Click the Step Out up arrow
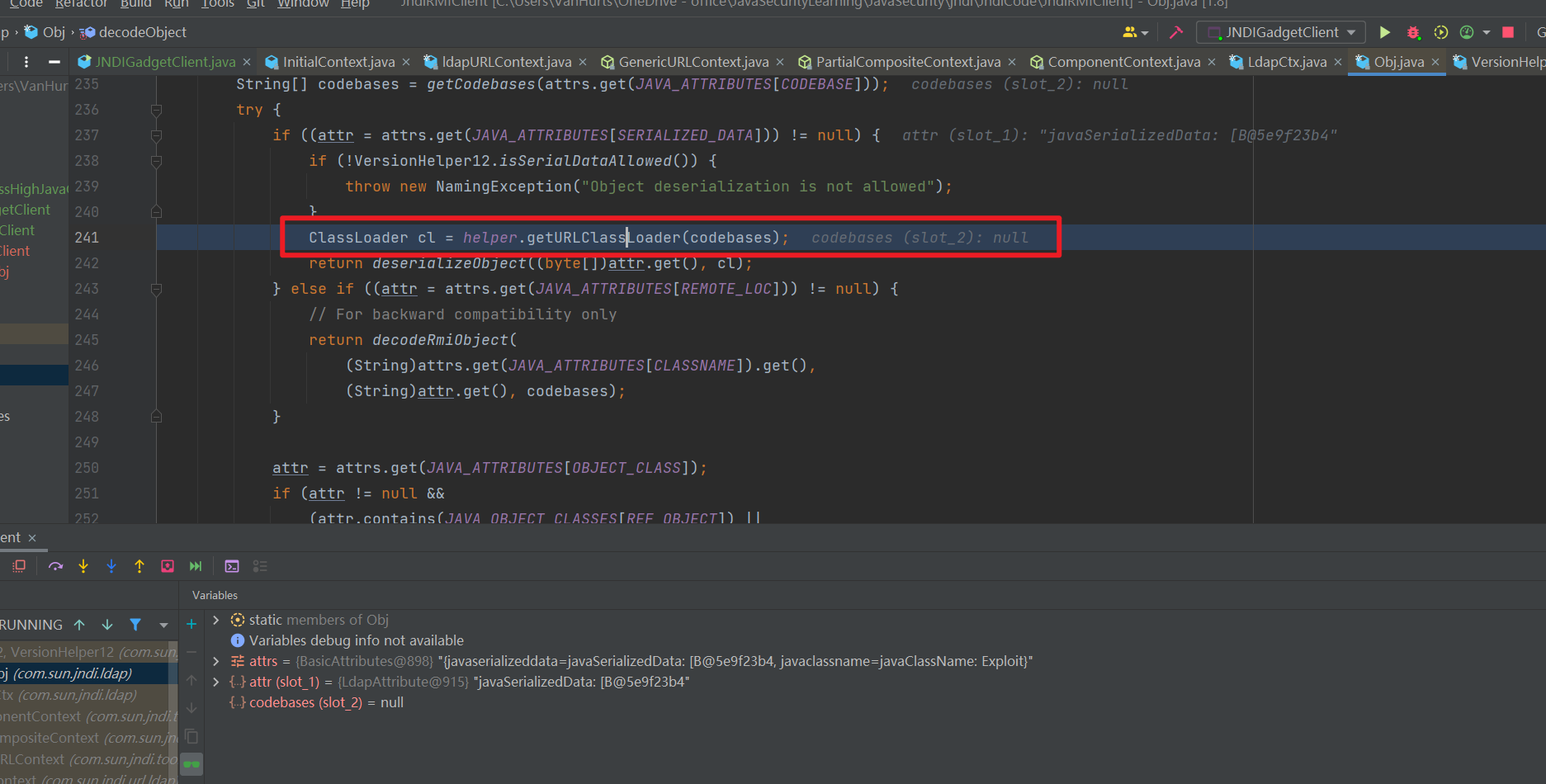Image resolution: width=1546 pixels, height=784 pixels. click(139, 566)
